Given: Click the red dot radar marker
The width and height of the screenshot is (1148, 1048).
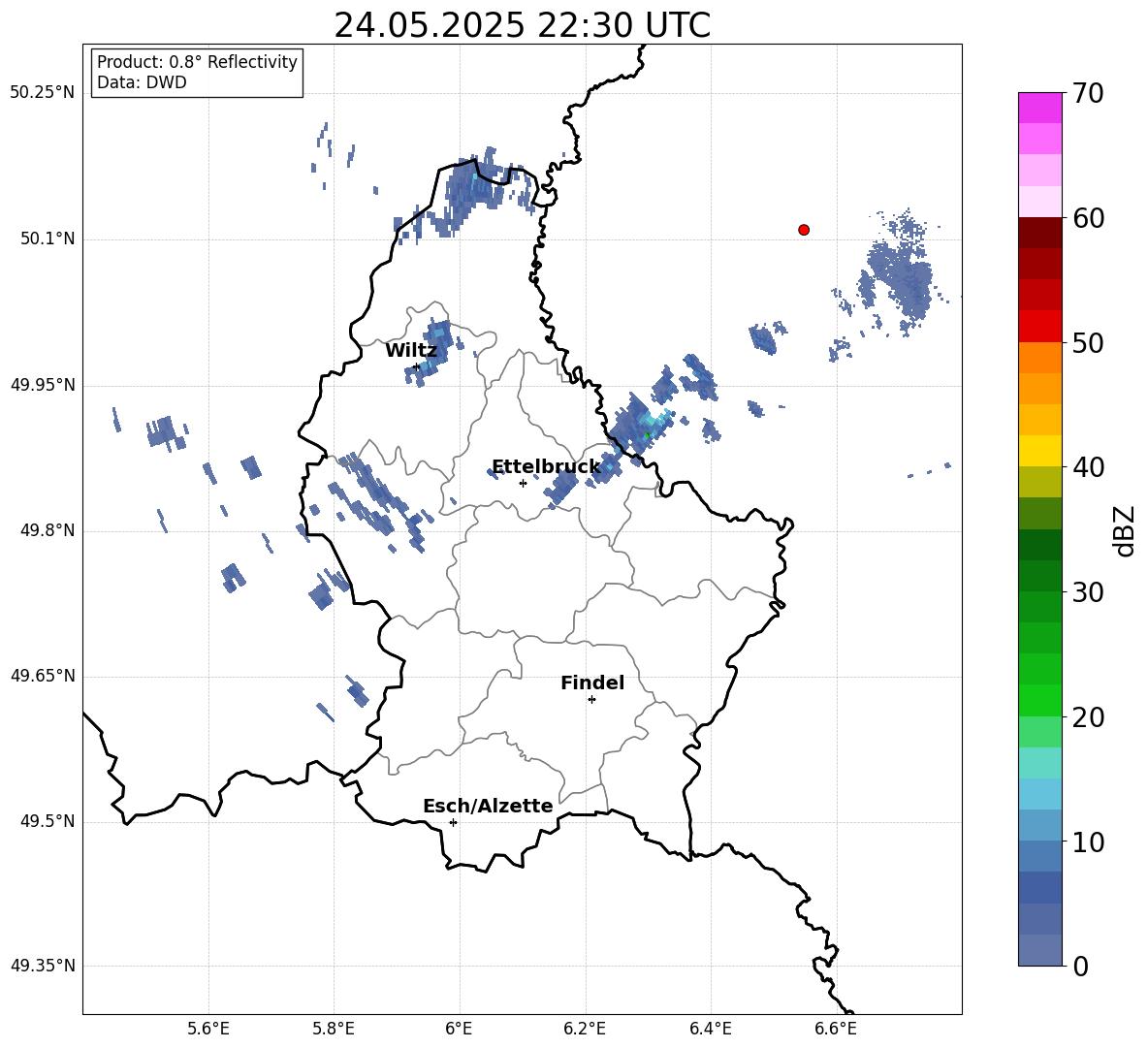Looking at the screenshot, I should [804, 230].
